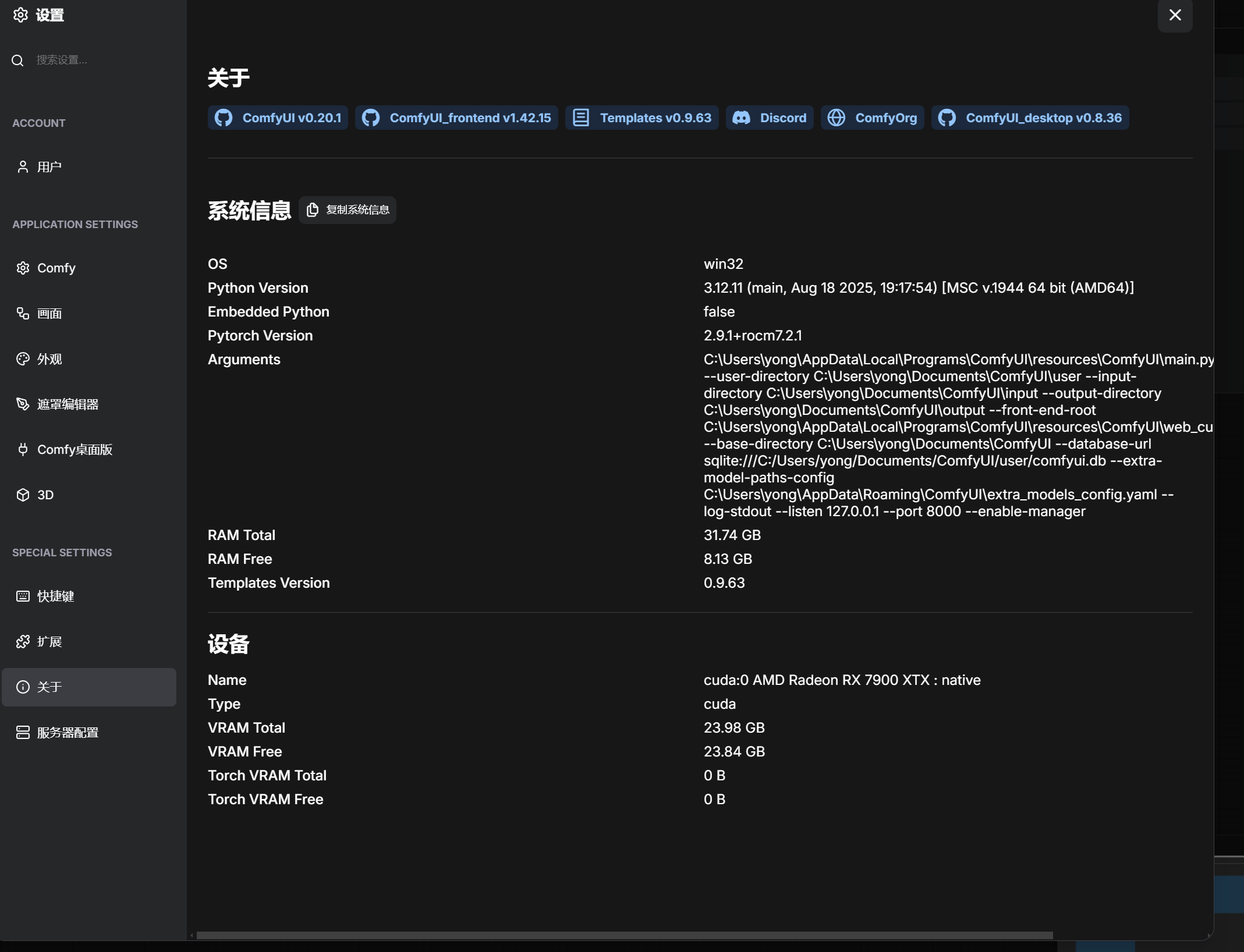Click the keyboard icon beside 快捷键
The image size is (1244, 952).
[x=23, y=596]
